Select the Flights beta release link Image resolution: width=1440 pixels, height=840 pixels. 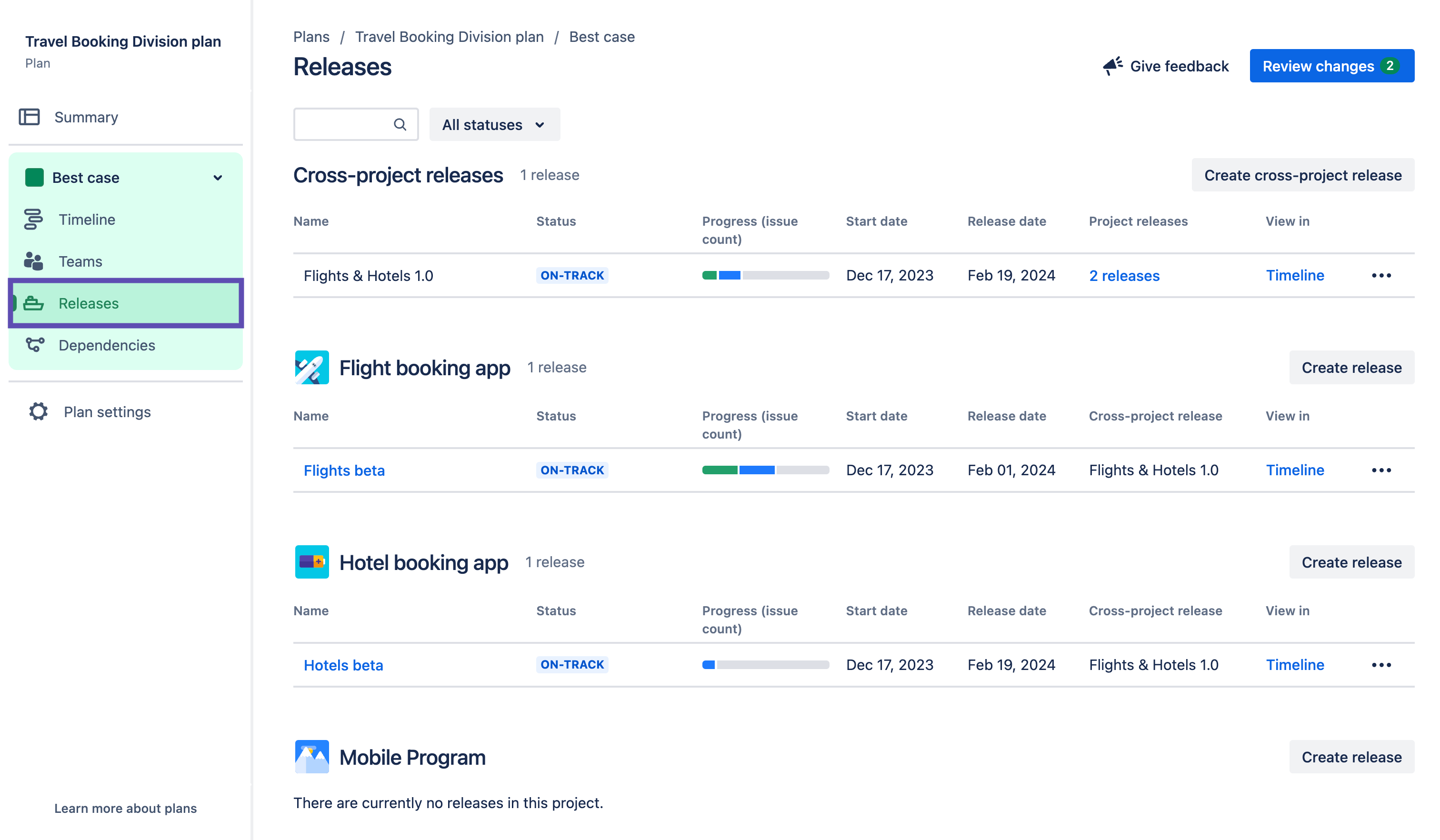coord(343,469)
